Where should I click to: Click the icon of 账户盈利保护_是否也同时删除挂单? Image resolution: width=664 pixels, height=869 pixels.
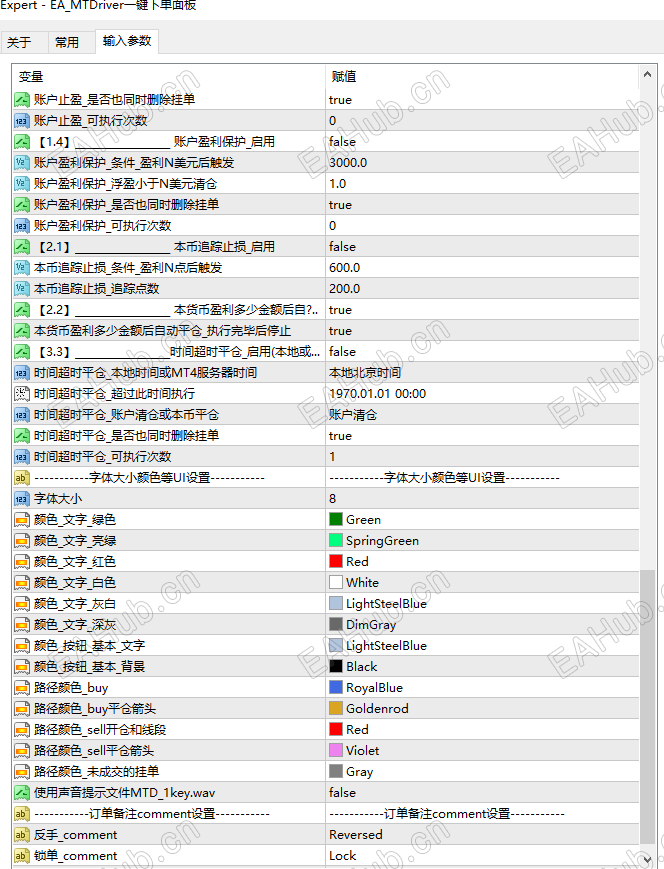[22, 205]
